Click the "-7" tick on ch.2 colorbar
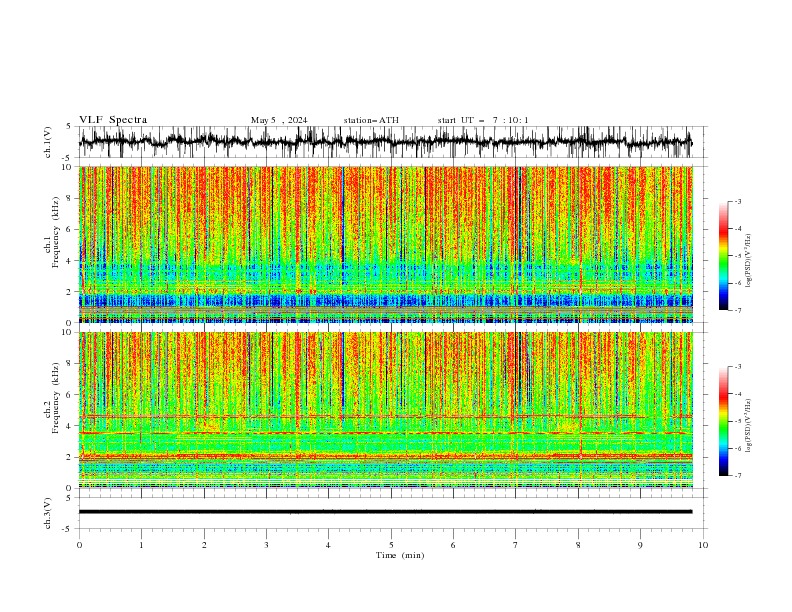Screen dimensions: 792x612 pos(738,476)
